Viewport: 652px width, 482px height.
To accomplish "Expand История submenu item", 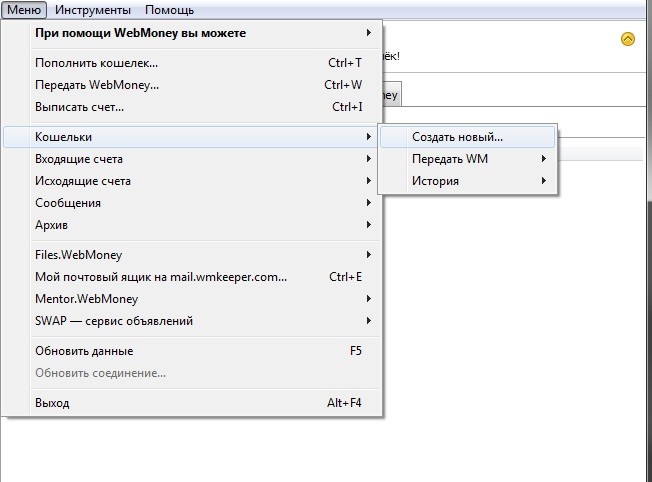I will coord(467,181).
